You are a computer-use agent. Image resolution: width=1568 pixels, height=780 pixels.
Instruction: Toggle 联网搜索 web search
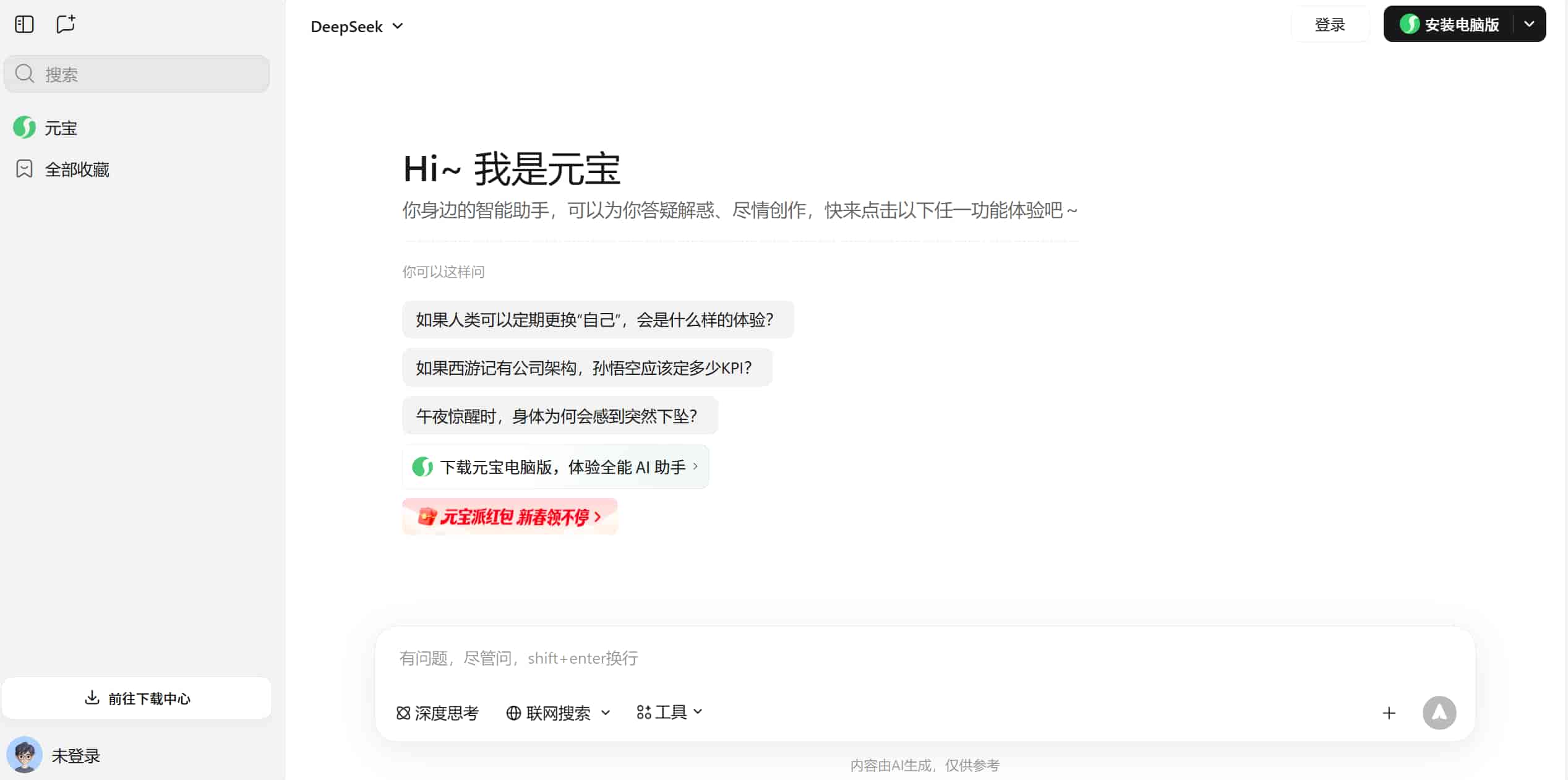pyautogui.click(x=548, y=713)
